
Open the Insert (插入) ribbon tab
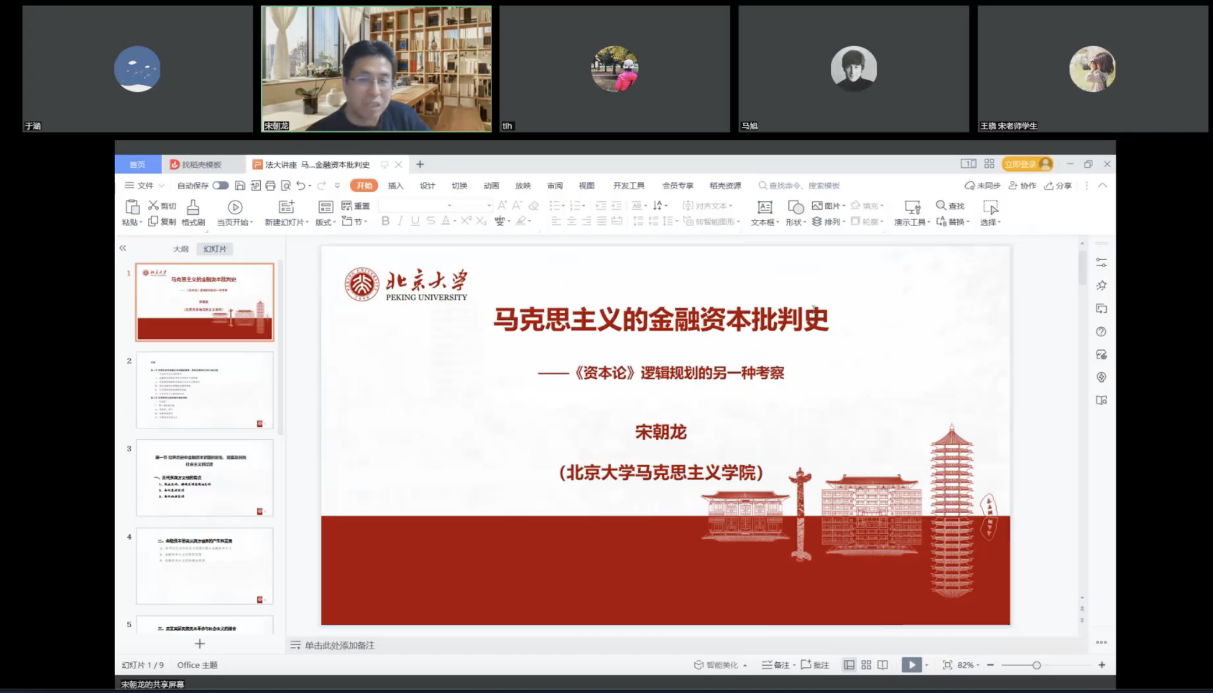(x=396, y=186)
